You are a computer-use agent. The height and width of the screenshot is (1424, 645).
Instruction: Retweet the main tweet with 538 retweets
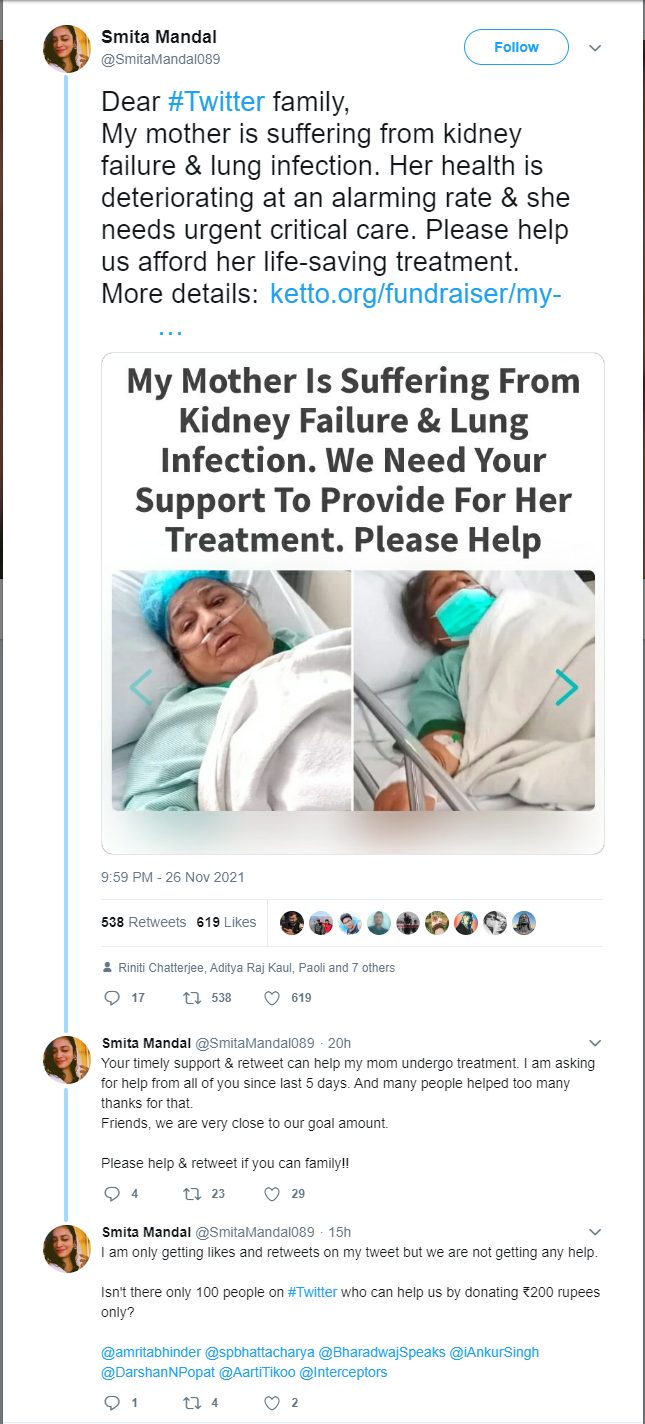pos(191,997)
